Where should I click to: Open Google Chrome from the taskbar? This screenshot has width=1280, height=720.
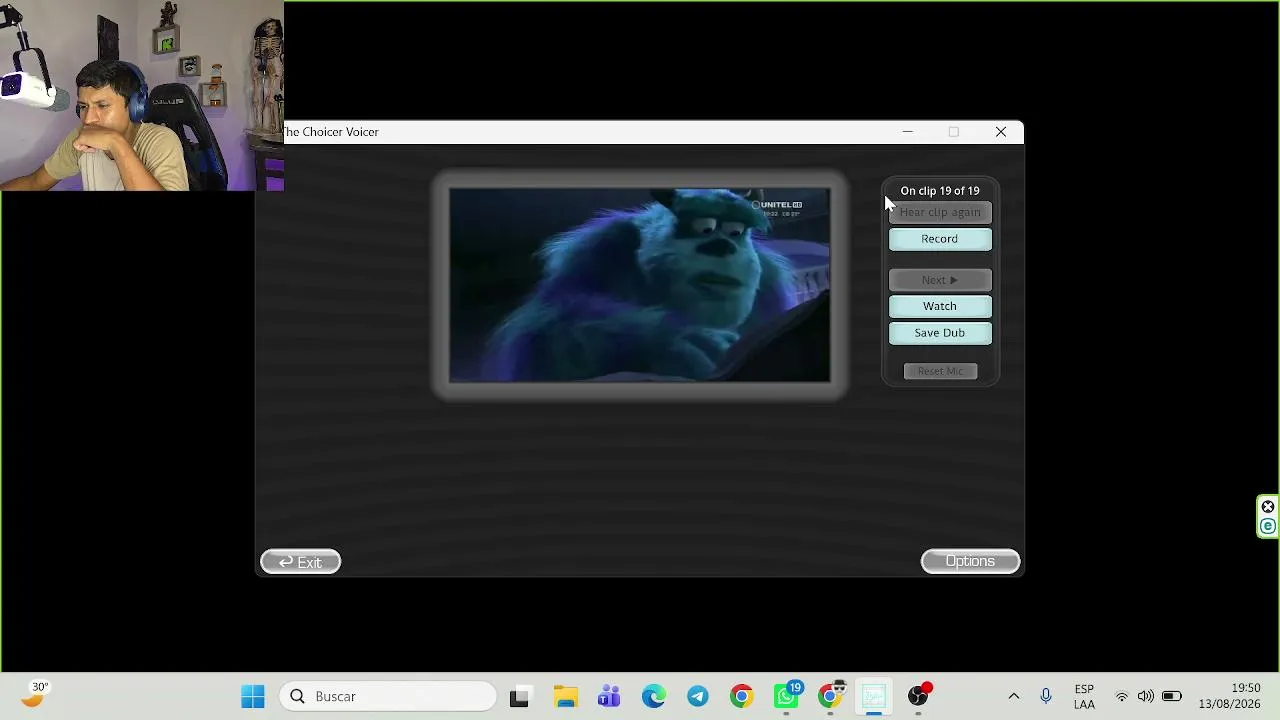coord(742,697)
